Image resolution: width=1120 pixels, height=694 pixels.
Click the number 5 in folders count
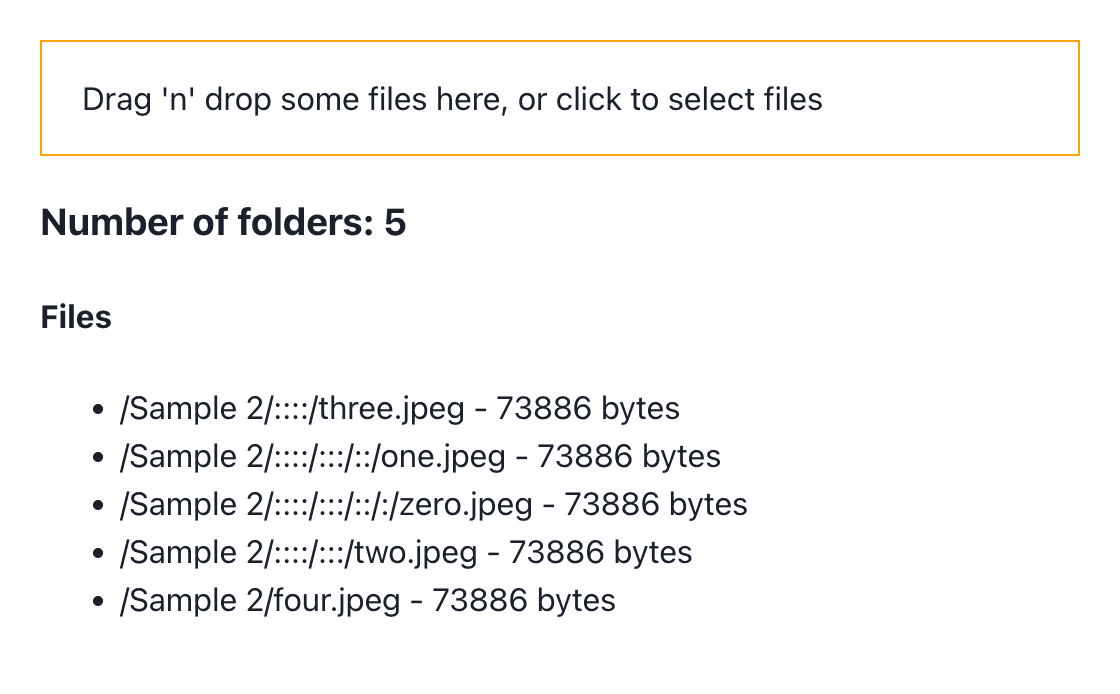tap(395, 222)
